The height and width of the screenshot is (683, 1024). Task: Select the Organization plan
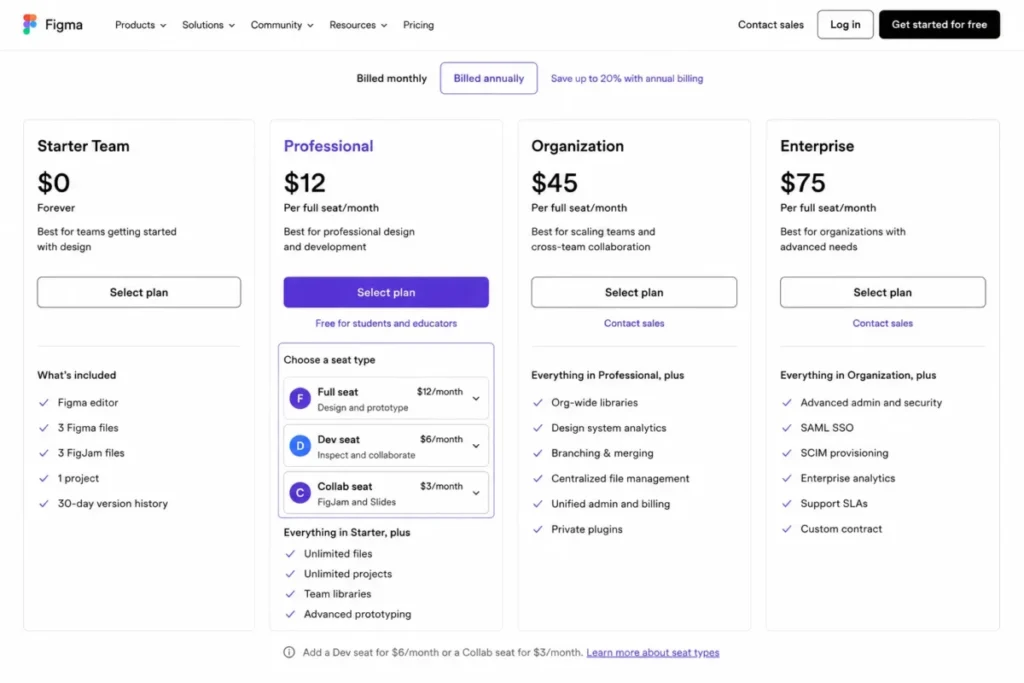click(633, 293)
